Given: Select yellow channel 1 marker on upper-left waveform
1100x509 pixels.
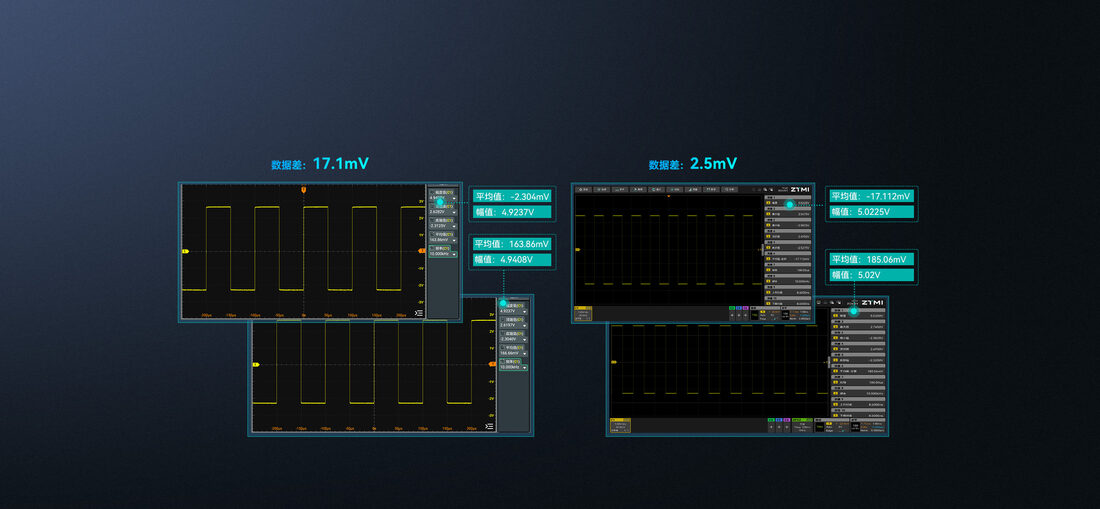Looking at the screenshot, I should (x=185, y=250).
